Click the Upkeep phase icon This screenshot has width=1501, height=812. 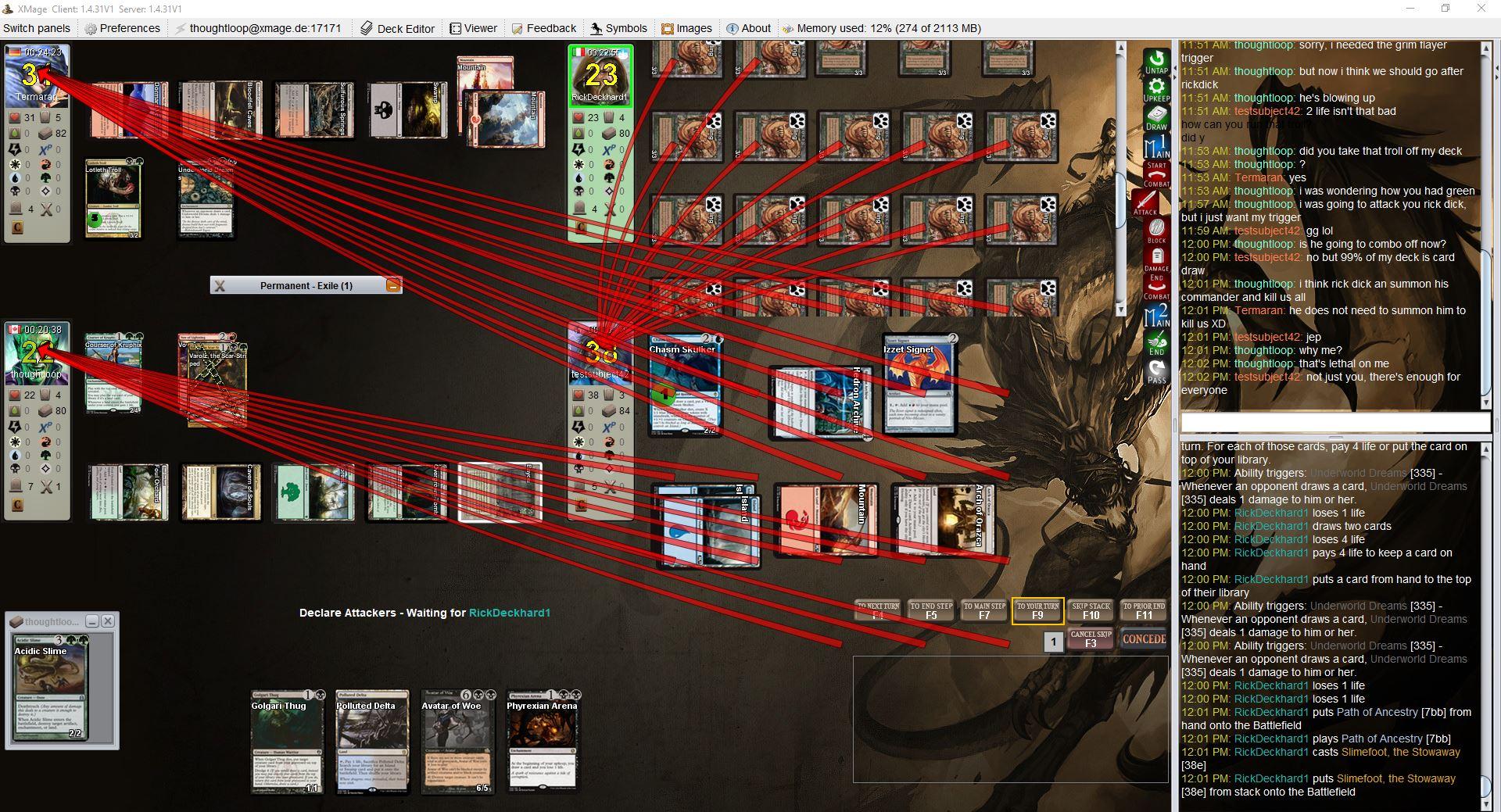1156,90
